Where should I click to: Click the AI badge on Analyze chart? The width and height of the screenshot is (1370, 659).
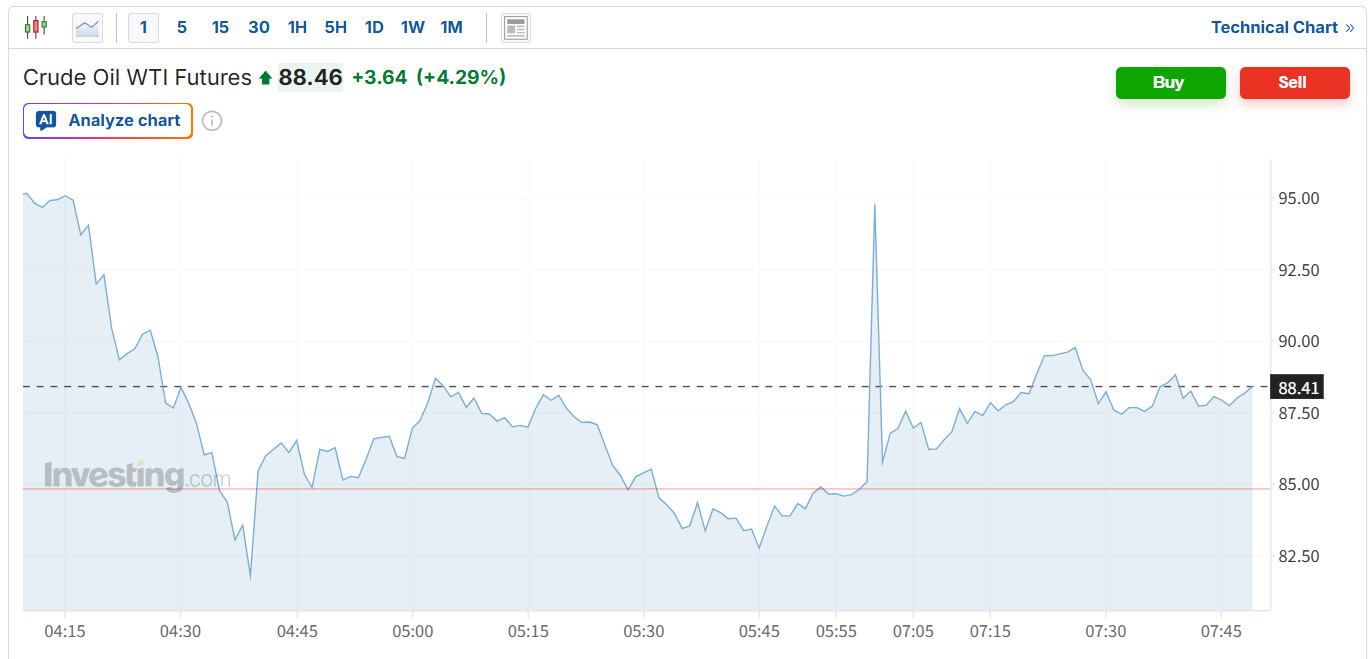click(46, 121)
